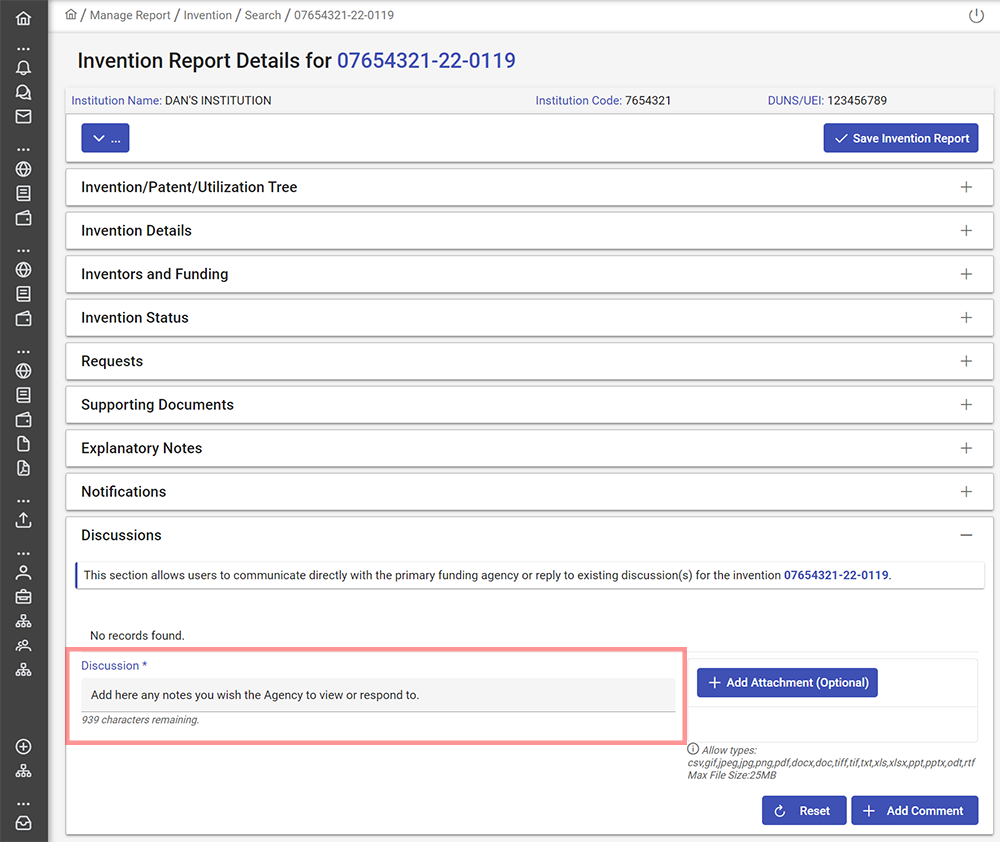Image resolution: width=1000 pixels, height=842 pixels.
Task: Open the chat bubbles icon in sidebar
Action: pyautogui.click(x=23, y=92)
